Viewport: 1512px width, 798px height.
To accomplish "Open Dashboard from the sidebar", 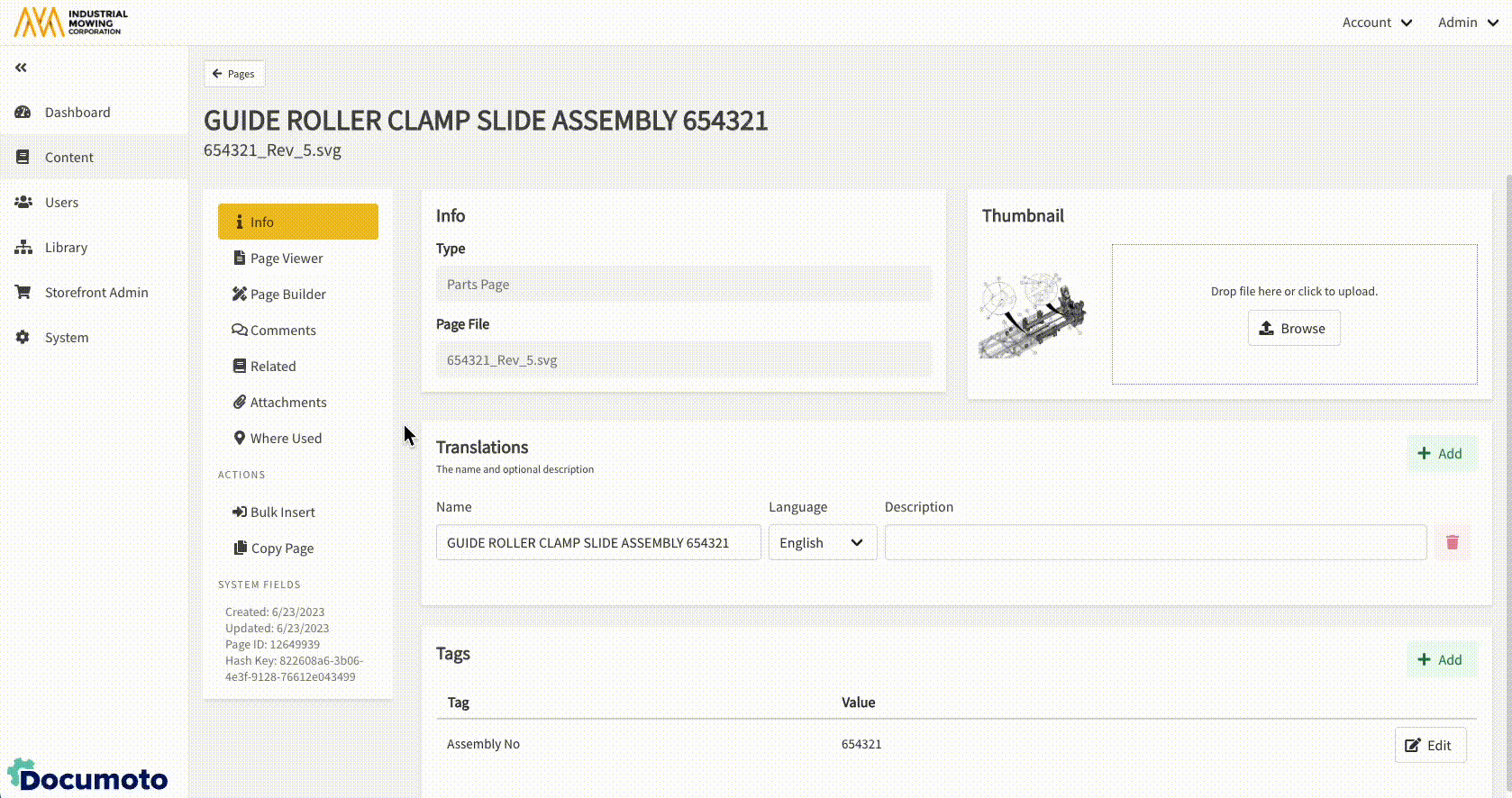I will point(77,113).
